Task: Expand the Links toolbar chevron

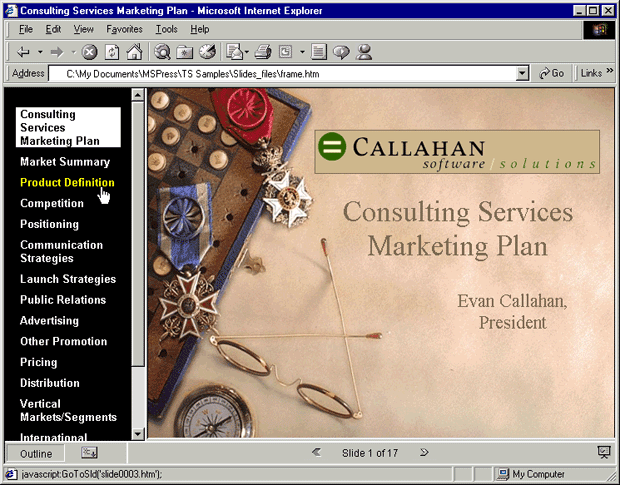Action: pos(610,73)
